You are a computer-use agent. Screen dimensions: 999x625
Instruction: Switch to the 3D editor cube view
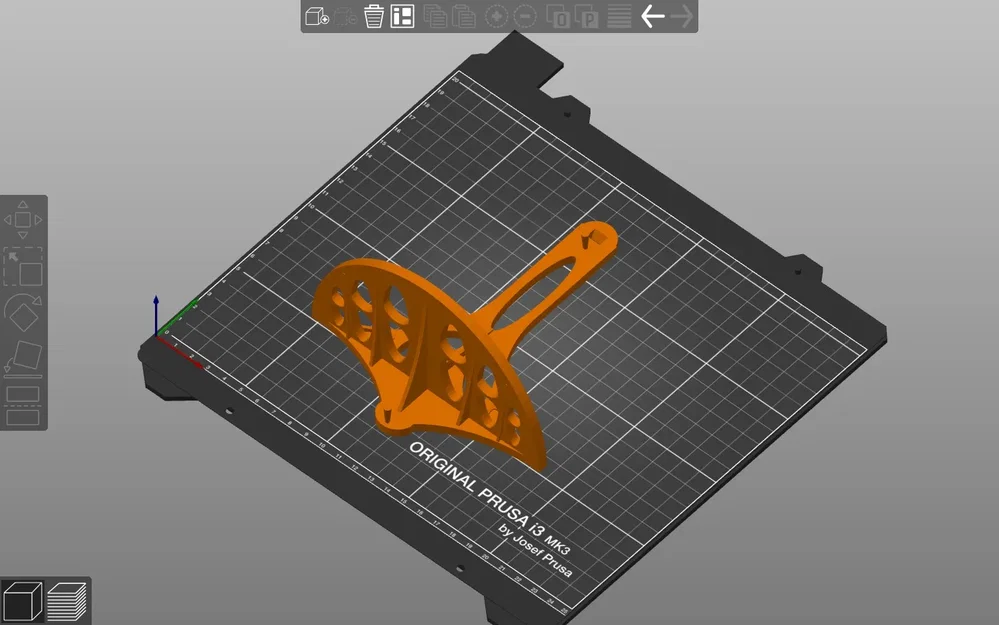(22, 601)
